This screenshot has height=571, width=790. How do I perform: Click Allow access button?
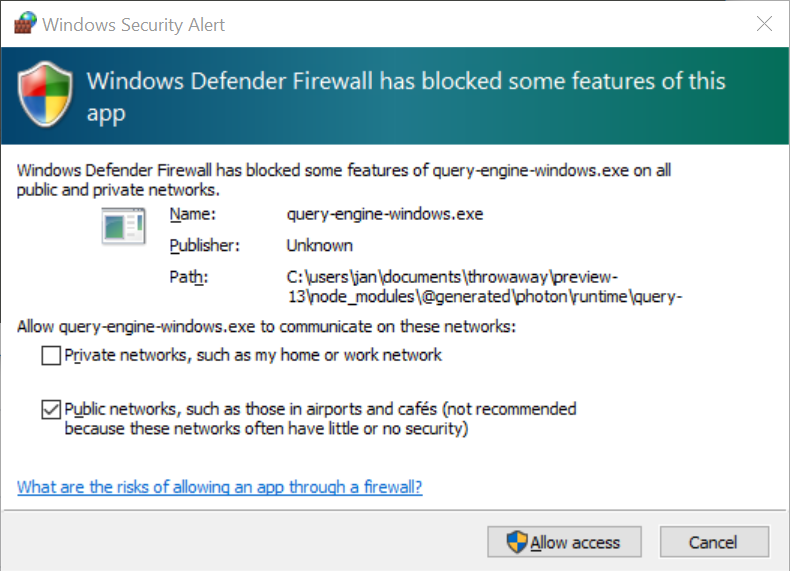[x=564, y=542]
